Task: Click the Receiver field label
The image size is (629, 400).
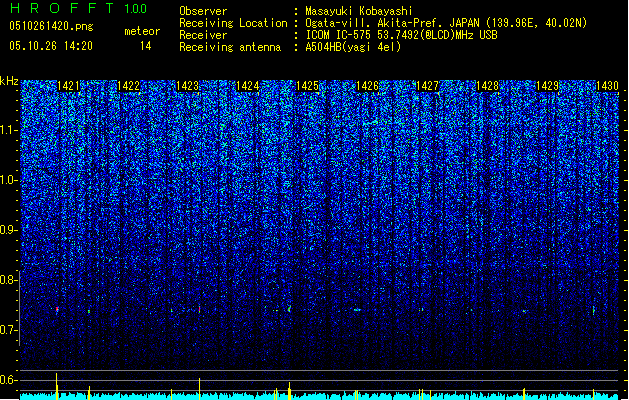Action: click(203, 35)
